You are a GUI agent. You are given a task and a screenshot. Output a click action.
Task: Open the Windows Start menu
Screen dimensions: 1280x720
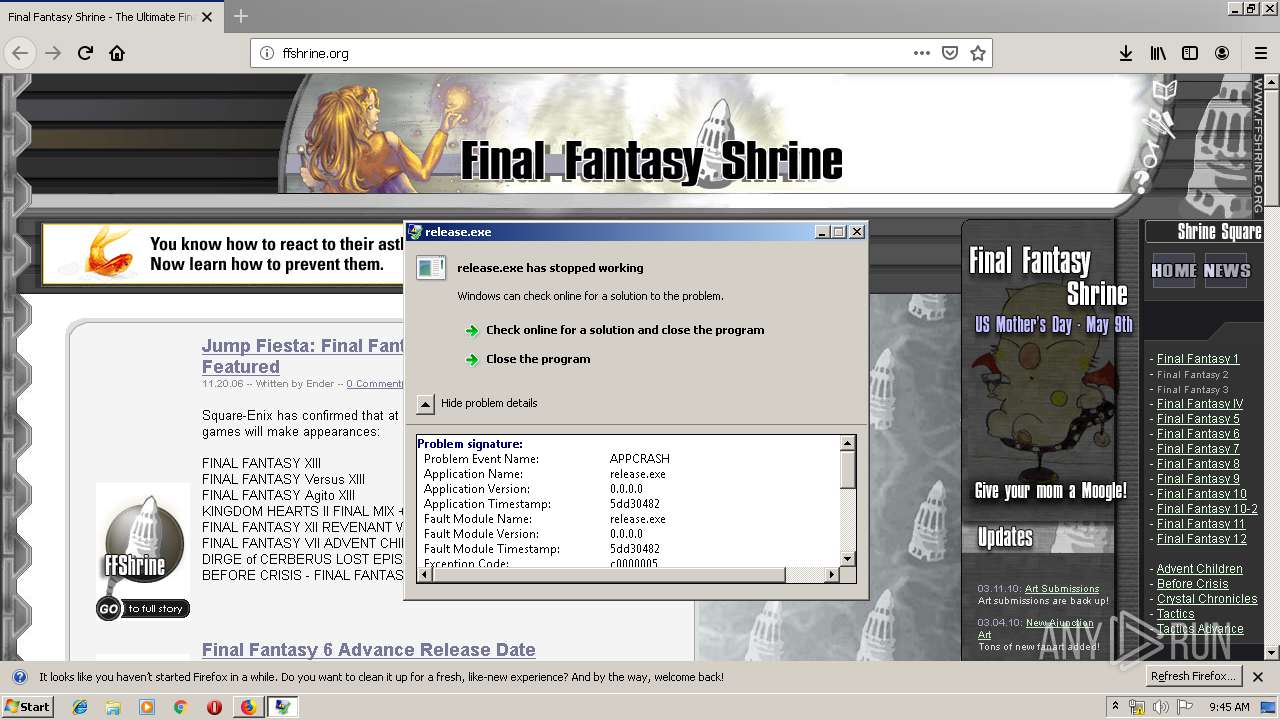(27, 707)
